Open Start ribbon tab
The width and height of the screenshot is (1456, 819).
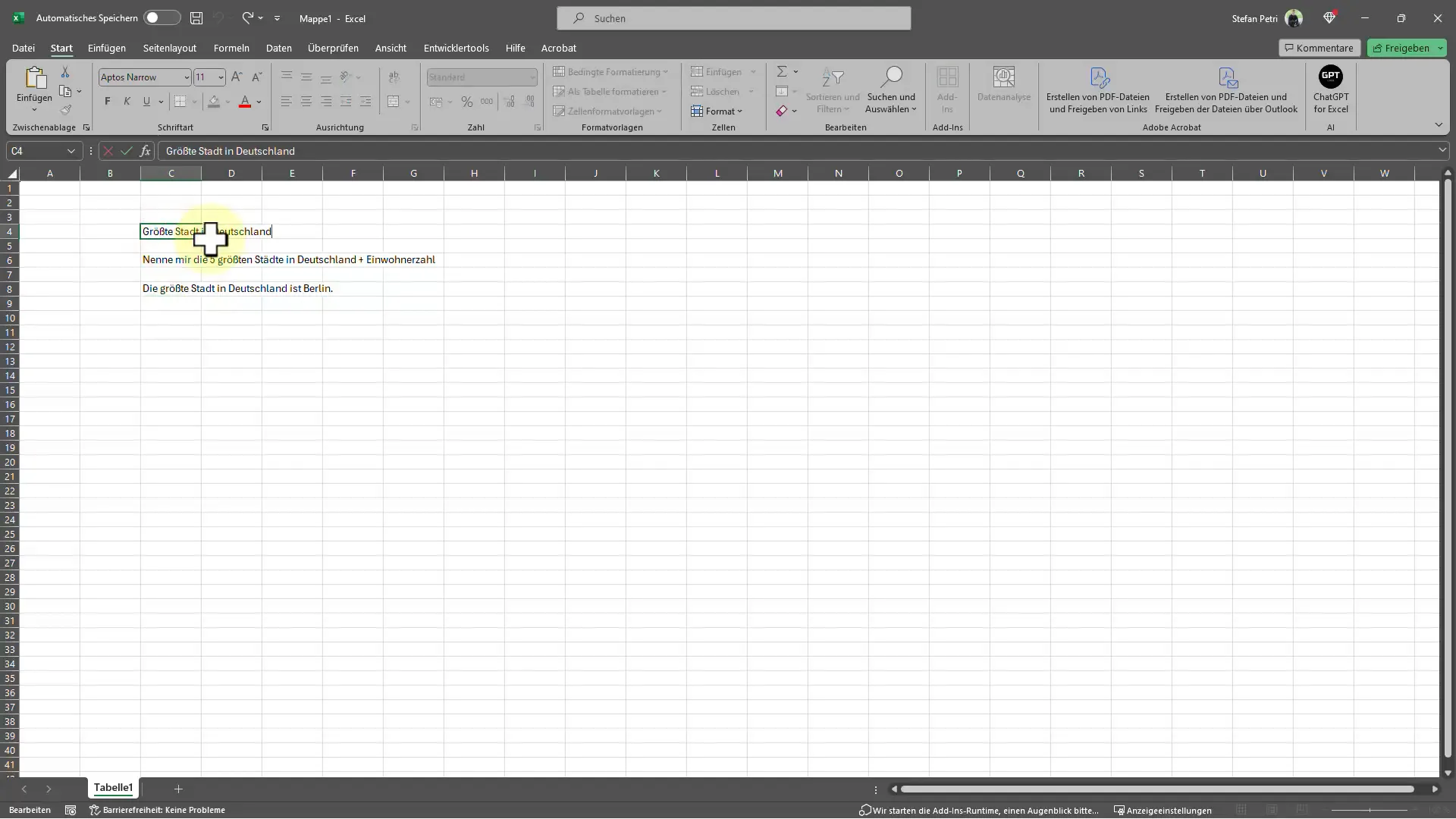tap(61, 47)
